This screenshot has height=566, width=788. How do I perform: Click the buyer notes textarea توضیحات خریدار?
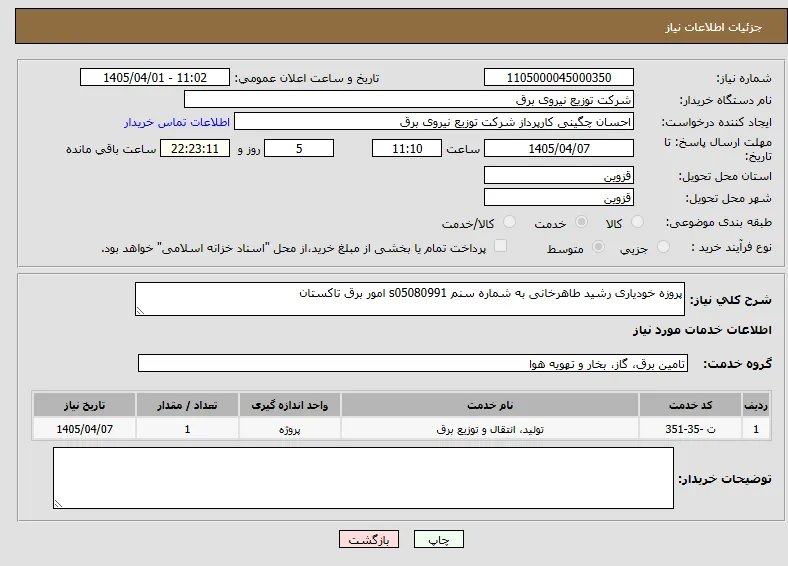[x=363, y=478]
